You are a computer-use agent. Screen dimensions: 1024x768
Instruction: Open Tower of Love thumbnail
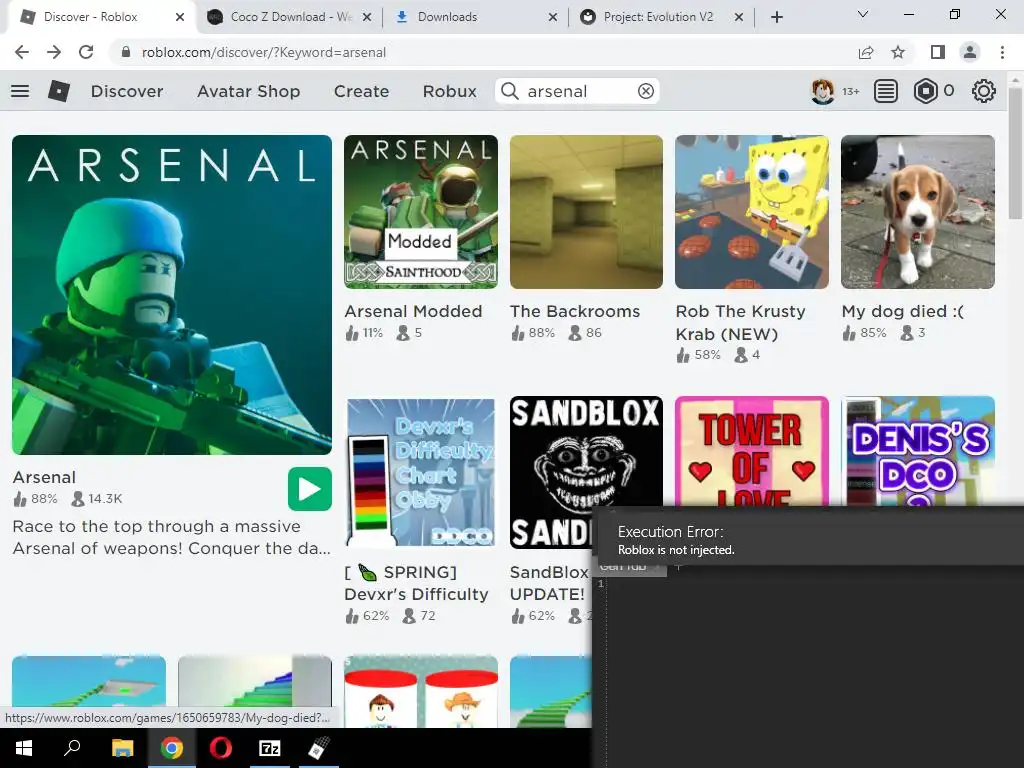tap(752, 451)
